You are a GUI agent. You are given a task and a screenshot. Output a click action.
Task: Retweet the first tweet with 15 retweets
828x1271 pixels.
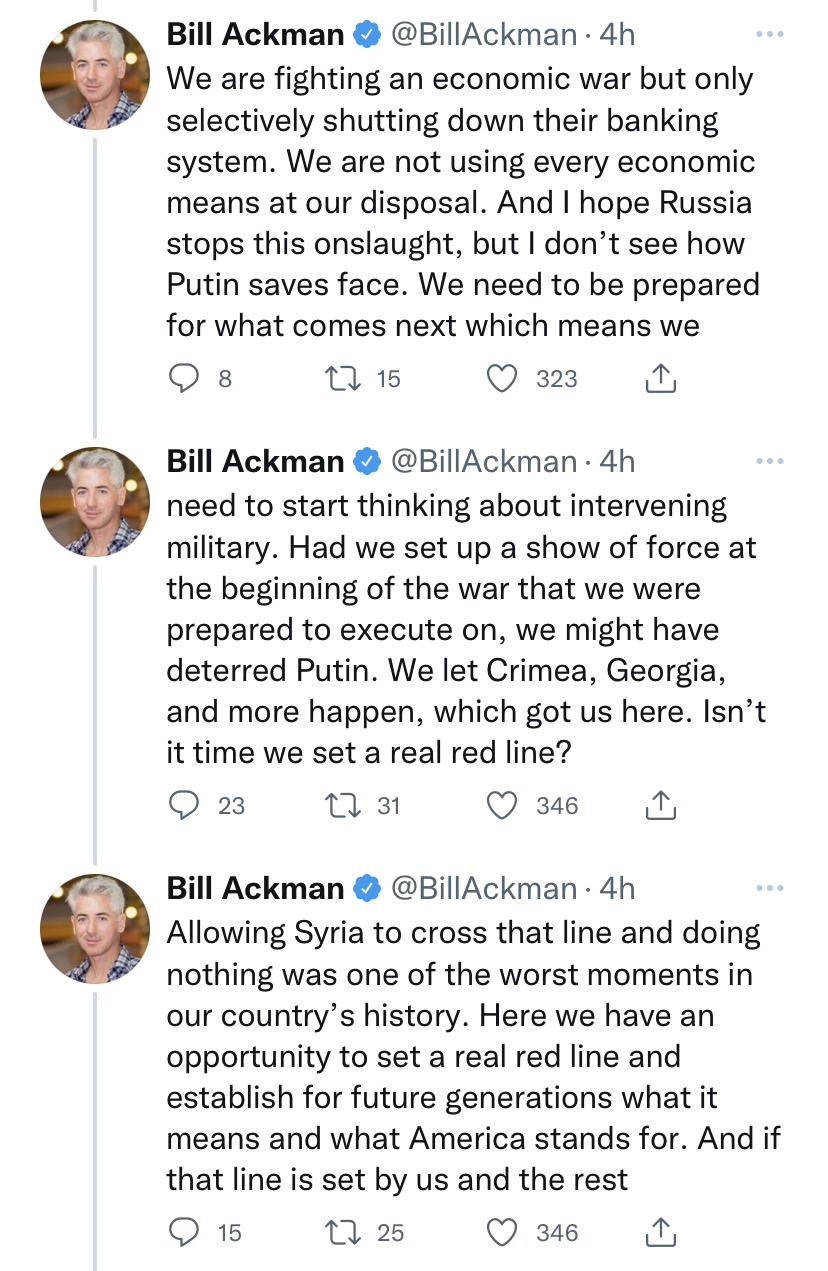coord(340,378)
